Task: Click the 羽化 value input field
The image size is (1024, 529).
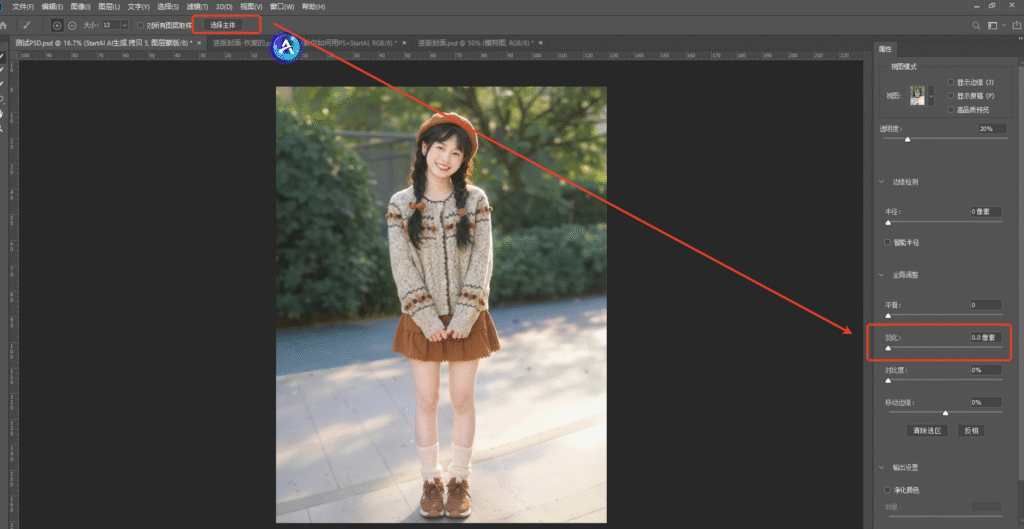Action: 985,338
